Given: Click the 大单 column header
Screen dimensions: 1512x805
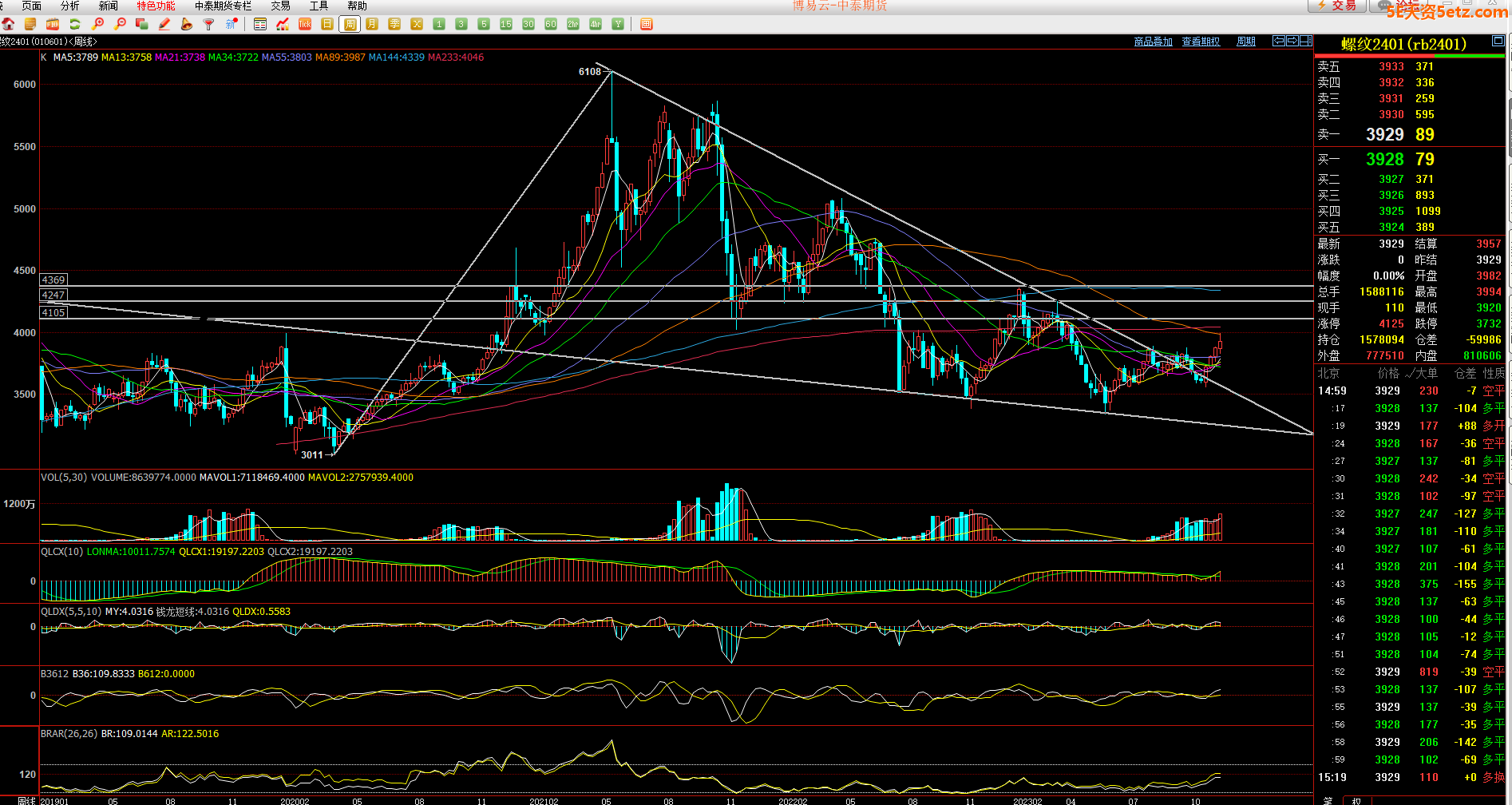Looking at the screenshot, I should 1427,373.
